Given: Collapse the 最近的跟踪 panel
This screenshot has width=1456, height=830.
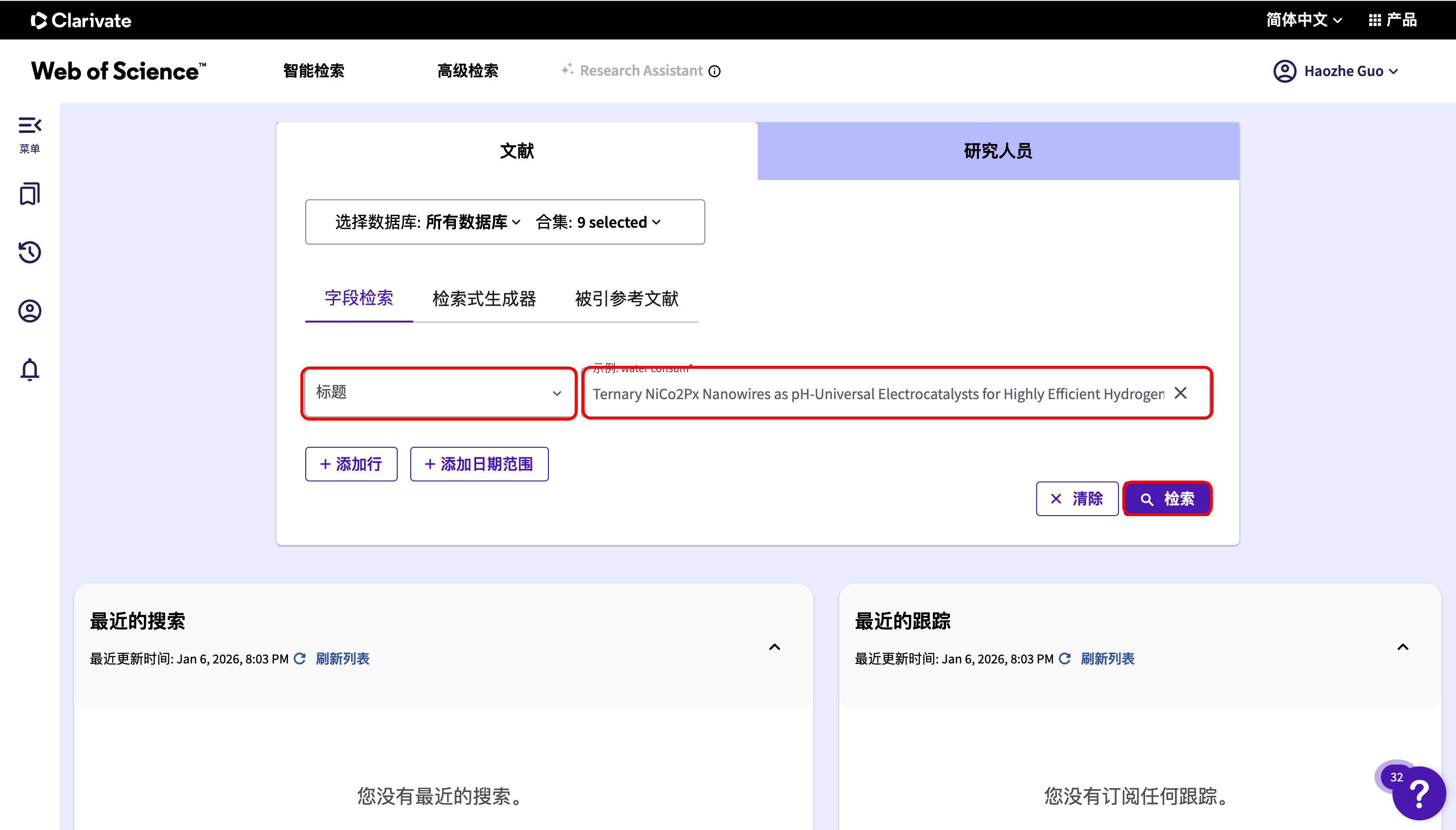Looking at the screenshot, I should coord(1403,647).
